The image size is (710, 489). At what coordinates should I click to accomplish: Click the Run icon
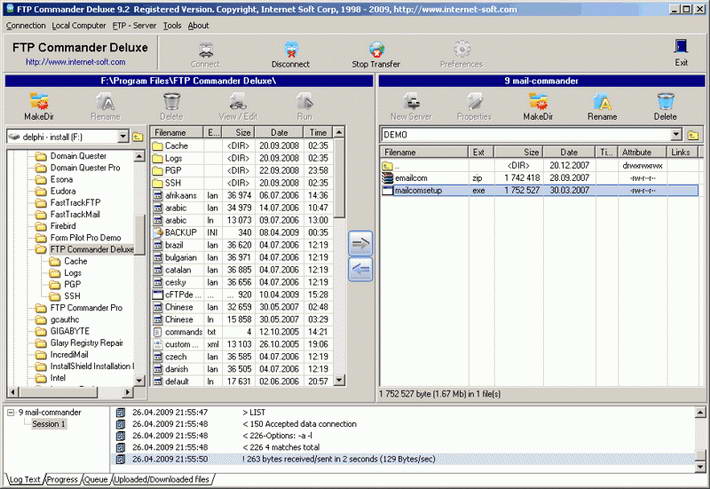point(304,101)
